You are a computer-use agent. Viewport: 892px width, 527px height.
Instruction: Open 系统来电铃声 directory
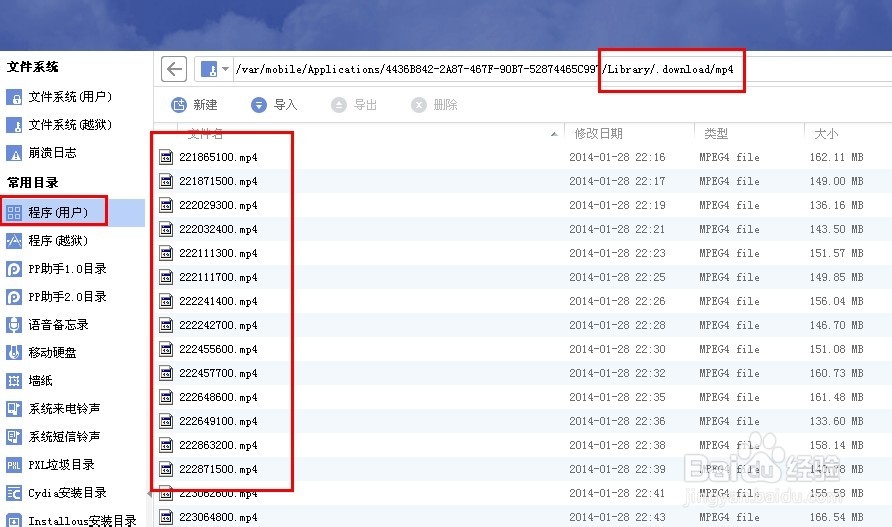click(x=53, y=409)
